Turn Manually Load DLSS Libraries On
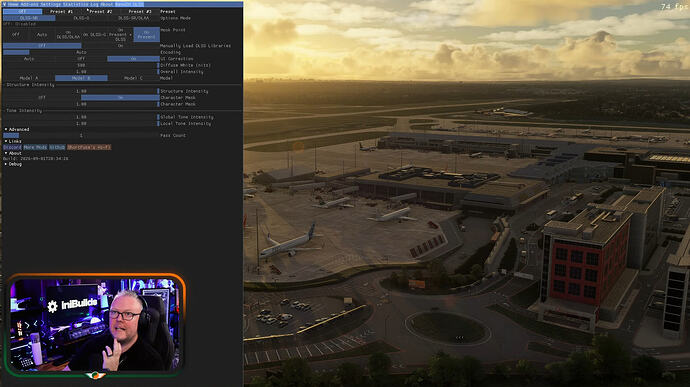This screenshot has width=690, height=387. tap(120, 46)
